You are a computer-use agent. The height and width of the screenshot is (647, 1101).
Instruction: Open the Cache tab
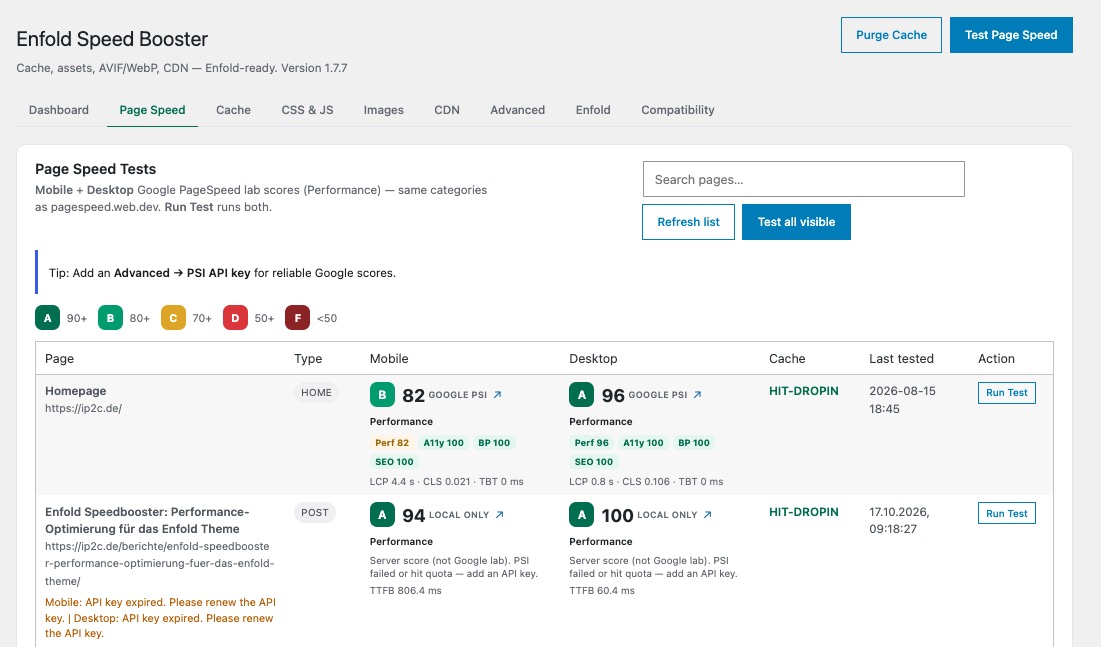pyautogui.click(x=233, y=110)
